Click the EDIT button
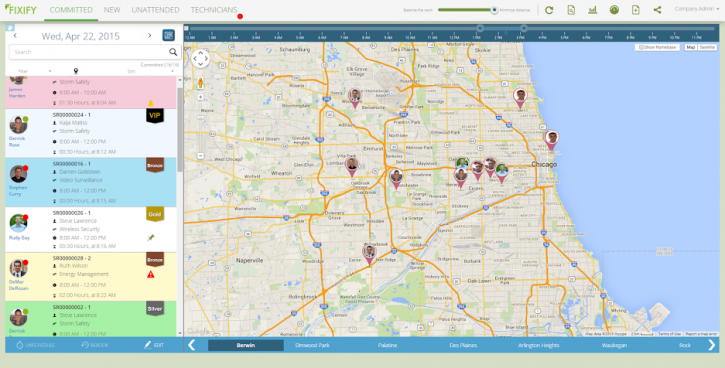Viewport: 725px width, 368px height. [154, 345]
